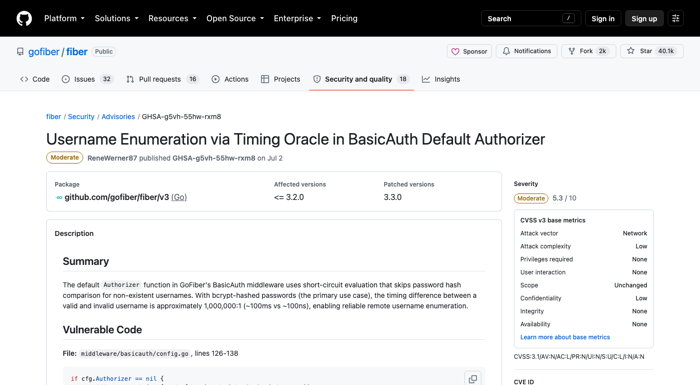Expand the Solutions menu
The image size is (700, 385).
[x=117, y=18]
